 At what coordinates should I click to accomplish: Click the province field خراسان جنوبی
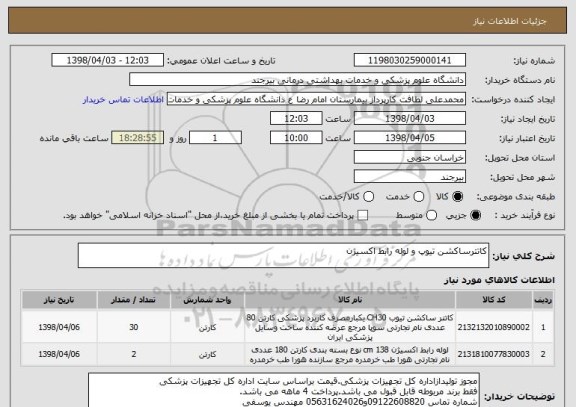pos(410,157)
